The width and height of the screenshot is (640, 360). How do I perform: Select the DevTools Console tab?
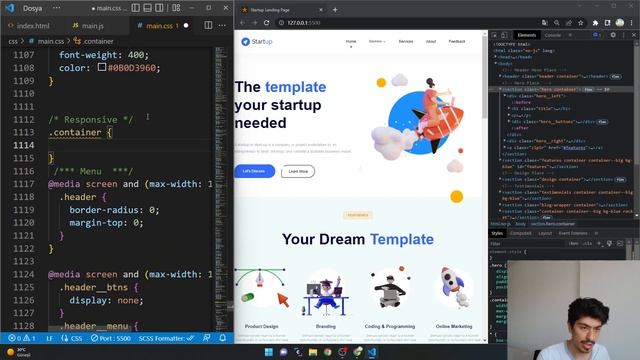(x=553, y=35)
